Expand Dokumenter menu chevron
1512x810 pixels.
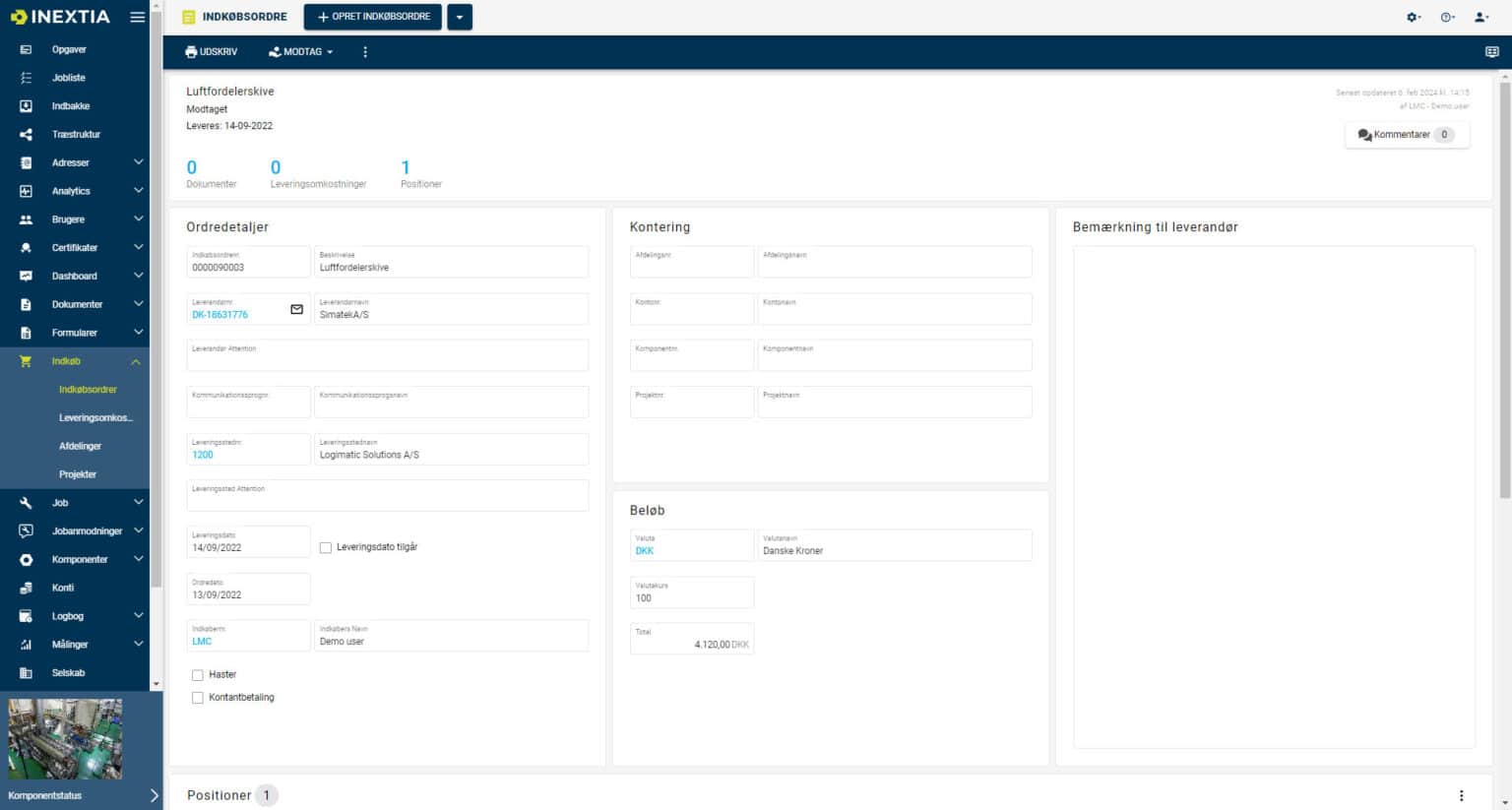click(138, 305)
